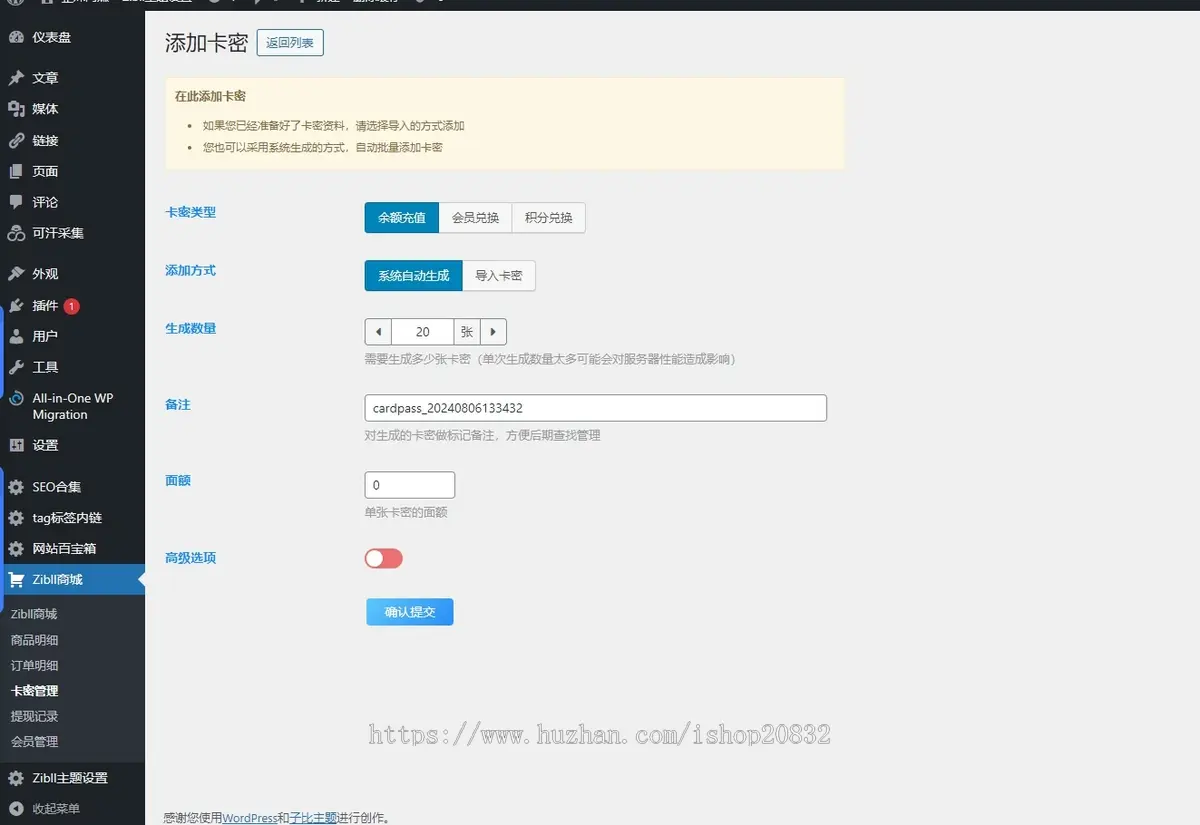Click the 确认提交 submit button
This screenshot has height=825, width=1200.
(x=410, y=612)
